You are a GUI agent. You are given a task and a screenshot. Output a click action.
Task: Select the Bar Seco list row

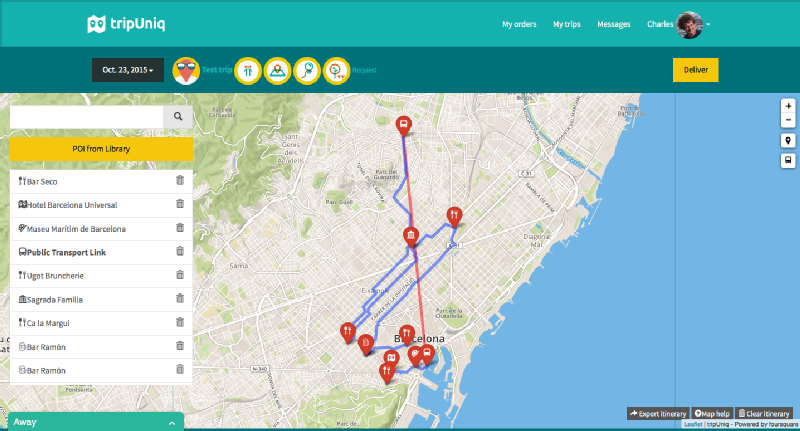[101, 181]
